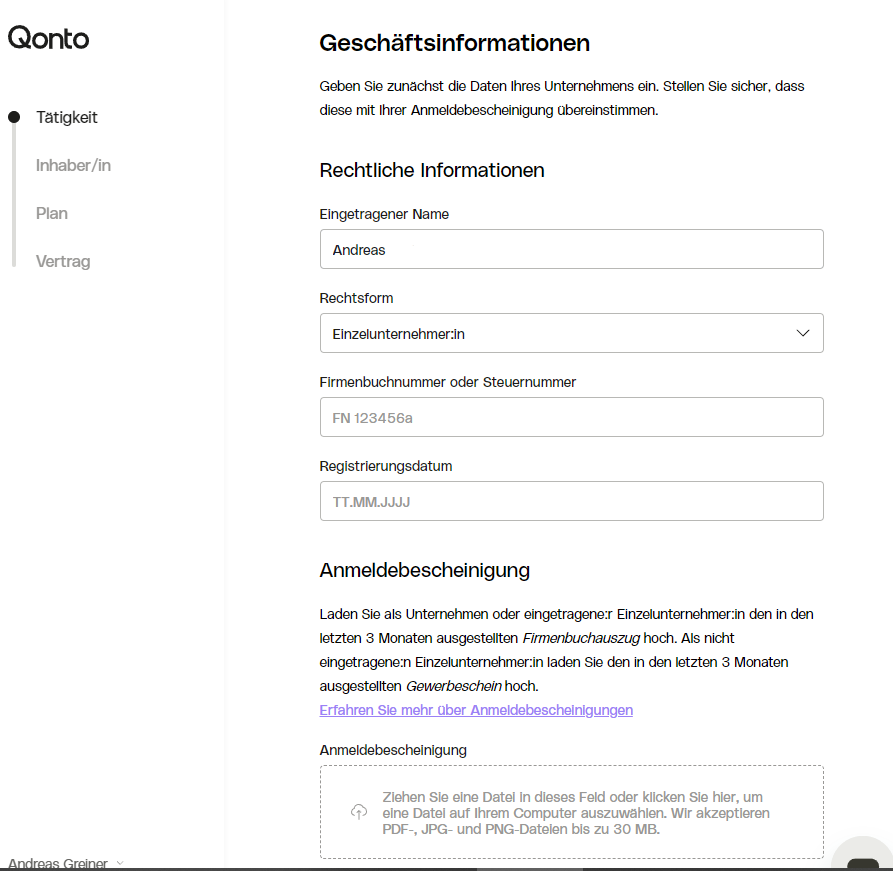The image size is (893, 871).
Task: Focus the Registrierungsdatum date field
Action: pyautogui.click(x=572, y=501)
